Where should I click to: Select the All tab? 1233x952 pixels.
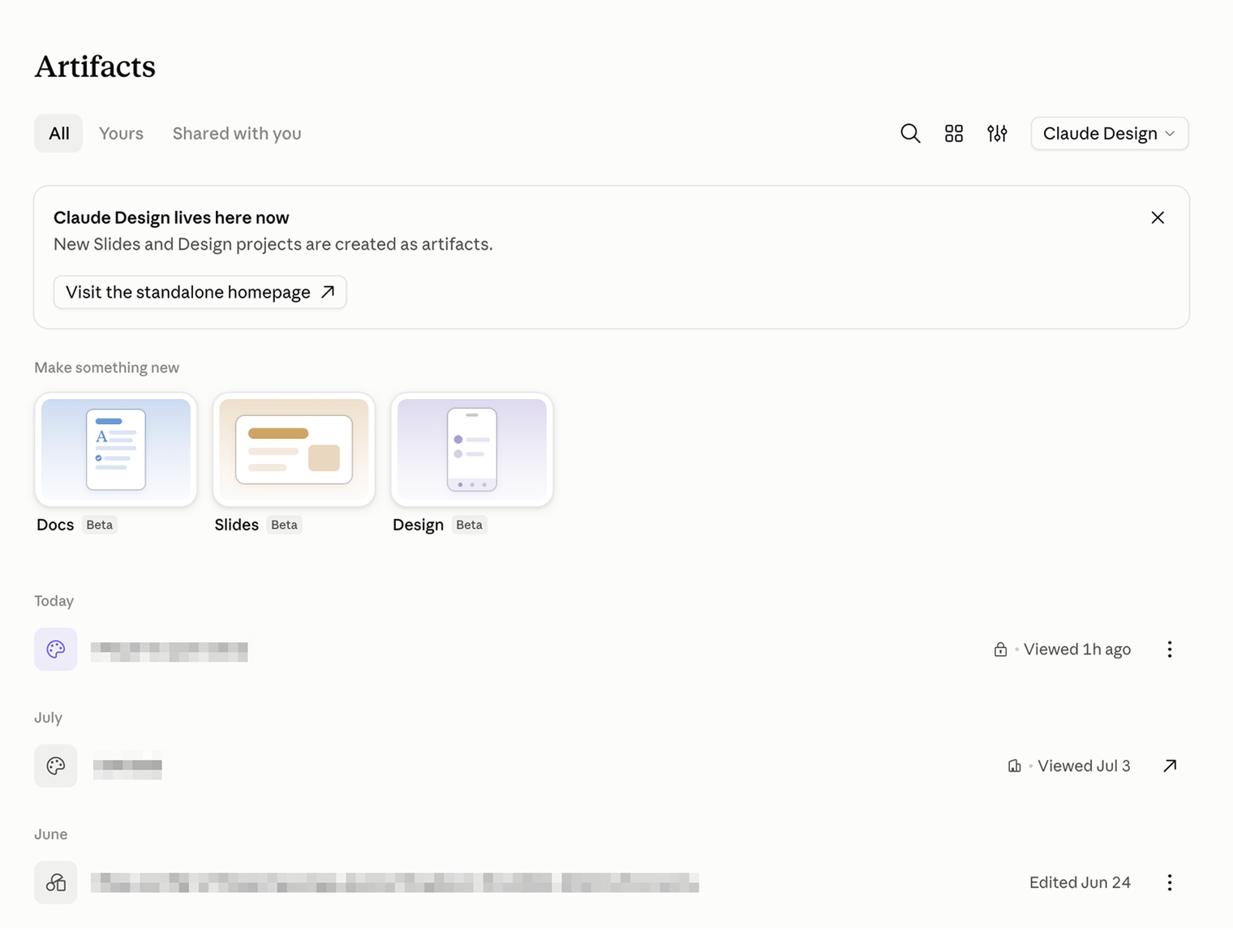(x=58, y=133)
